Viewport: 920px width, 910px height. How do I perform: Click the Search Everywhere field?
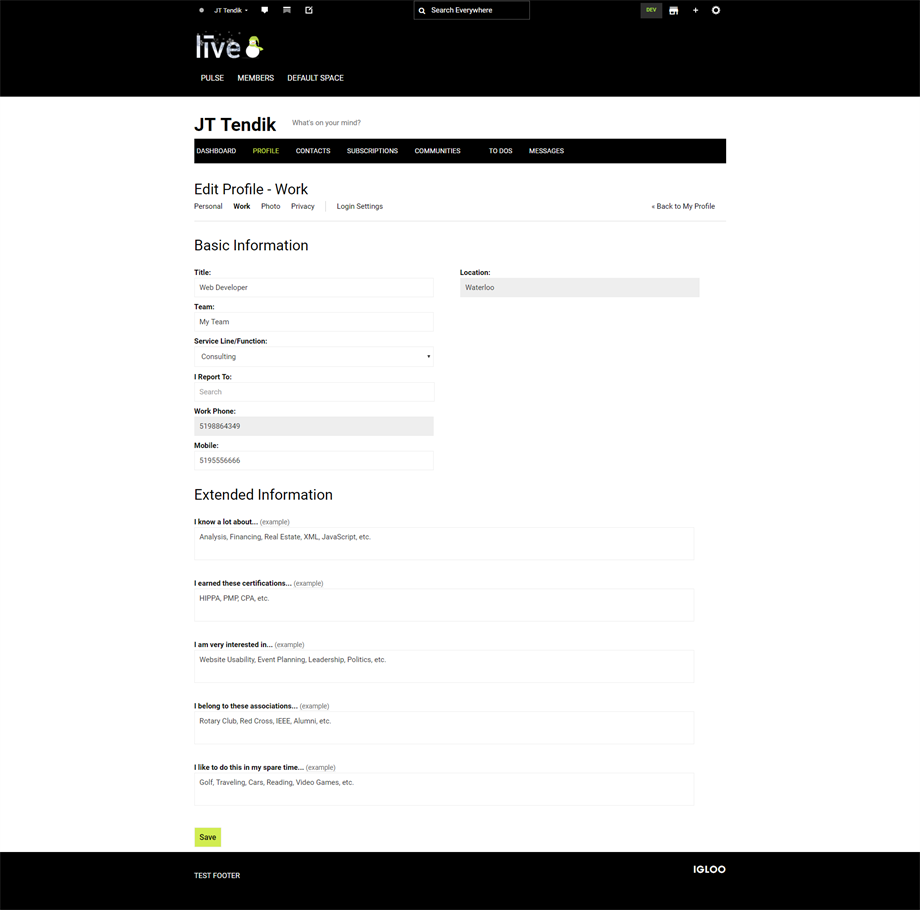[472, 10]
